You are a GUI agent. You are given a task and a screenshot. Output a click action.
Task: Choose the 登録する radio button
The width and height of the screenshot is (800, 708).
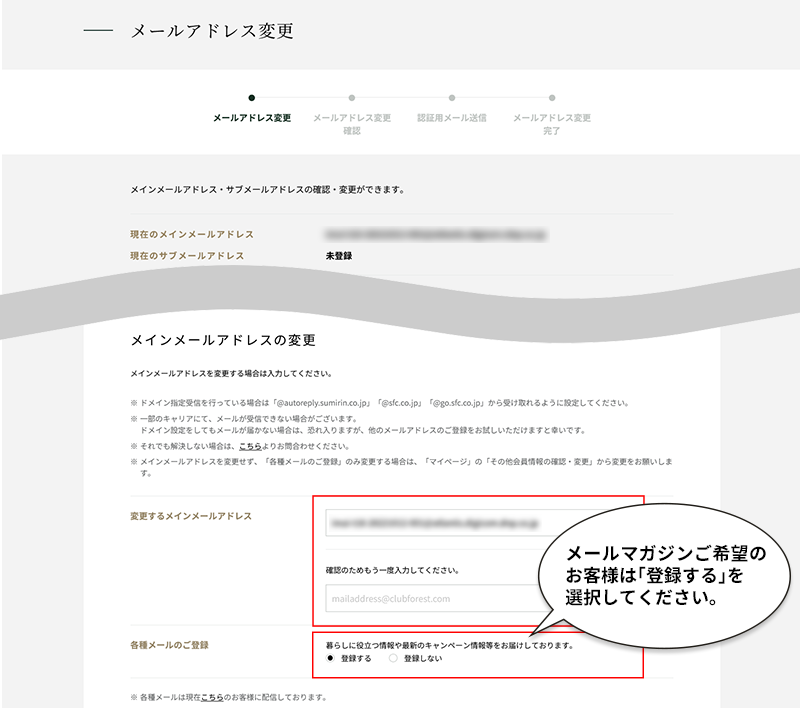tap(331, 659)
